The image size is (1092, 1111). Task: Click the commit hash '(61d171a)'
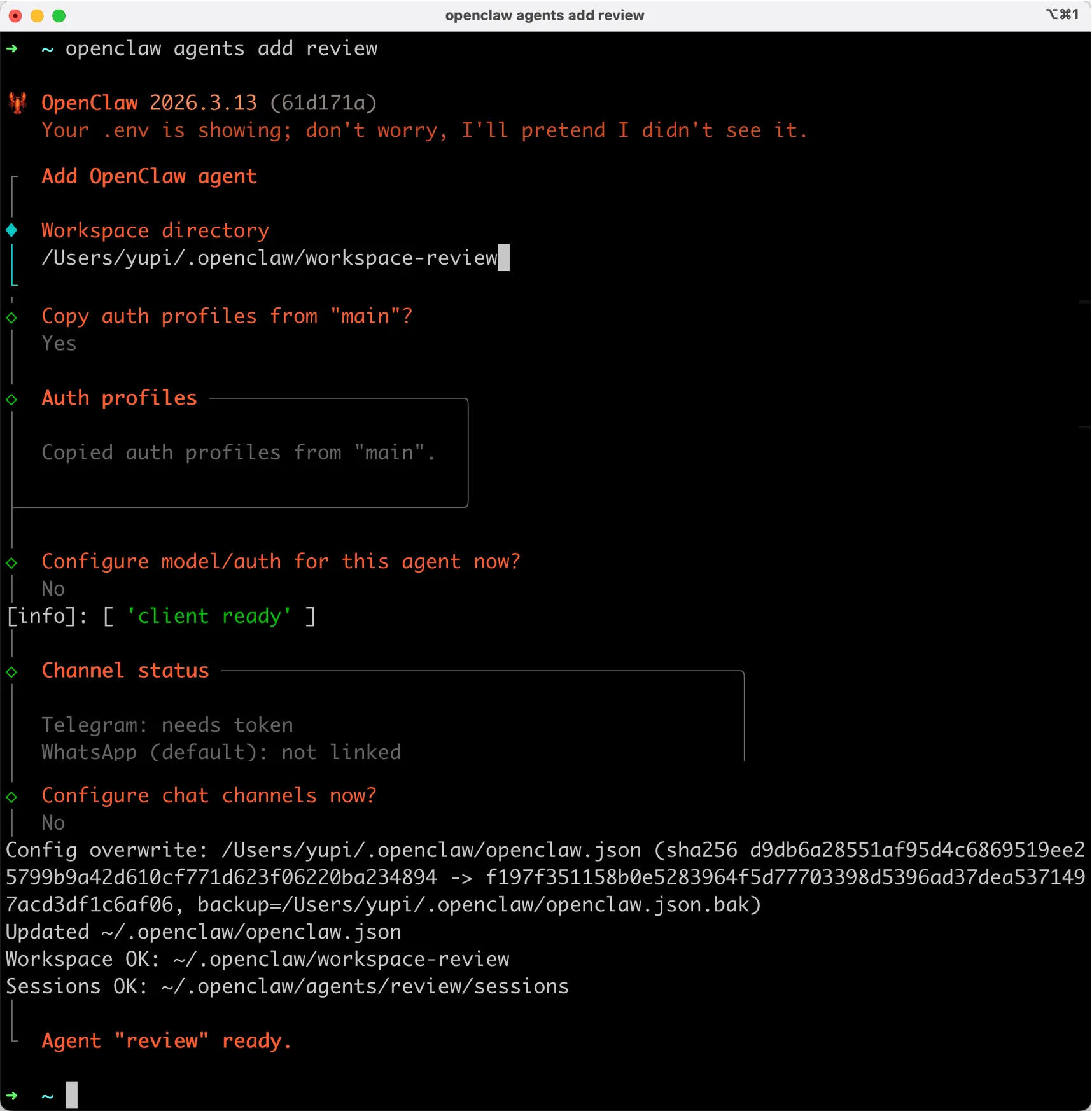pos(323,102)
